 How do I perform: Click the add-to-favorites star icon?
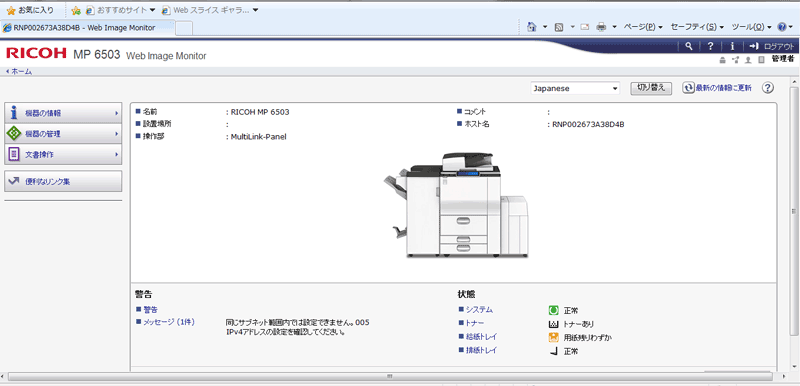pyautogui.click(x=76, y=10)
